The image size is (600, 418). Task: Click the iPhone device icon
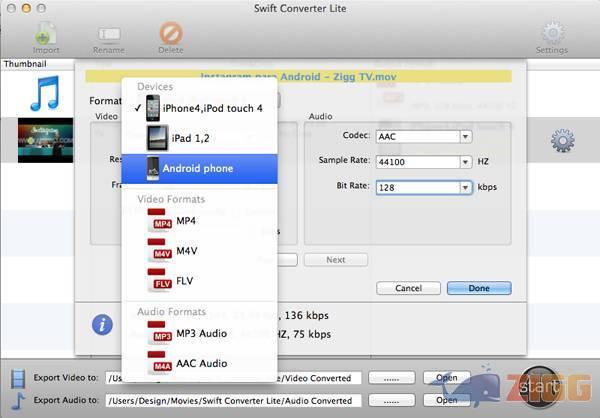(x=153, y=108)
